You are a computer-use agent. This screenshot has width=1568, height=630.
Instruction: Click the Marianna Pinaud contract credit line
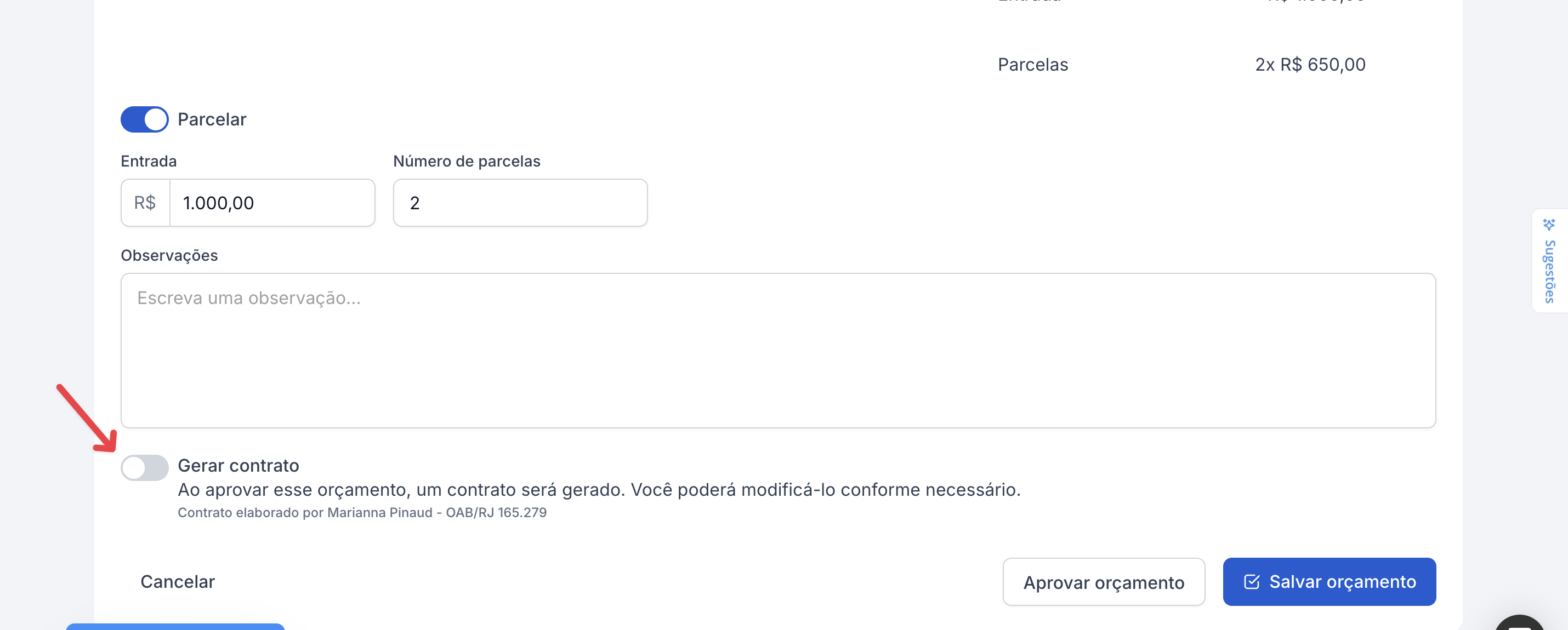(362, 513)
